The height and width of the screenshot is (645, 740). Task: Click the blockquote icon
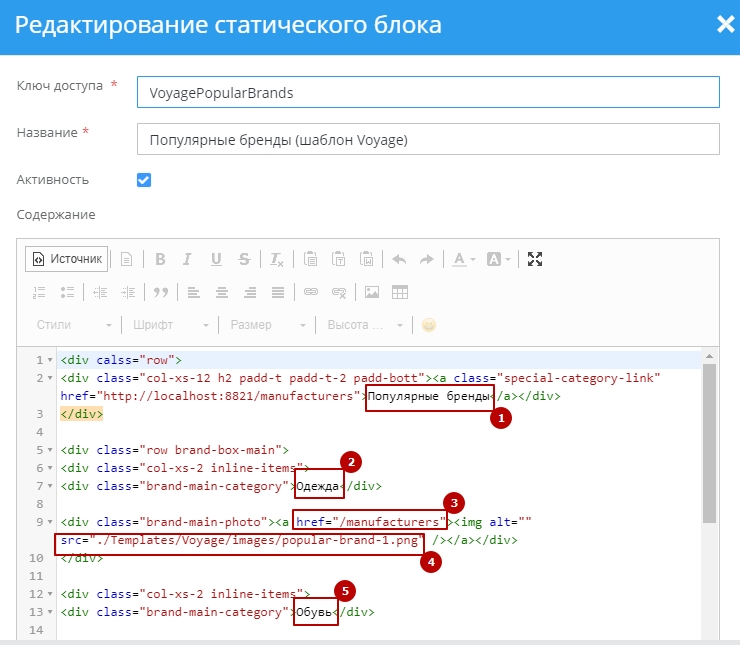160,292
